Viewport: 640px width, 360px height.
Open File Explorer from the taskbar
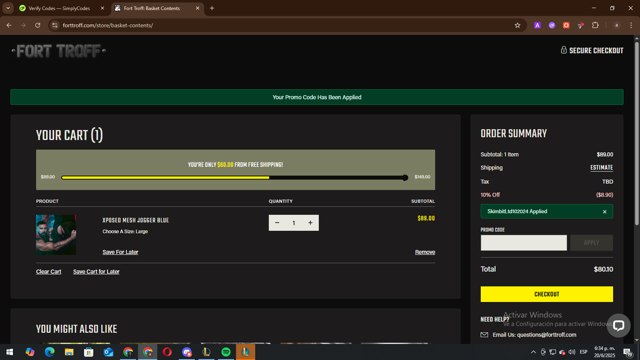coord(69,352)
